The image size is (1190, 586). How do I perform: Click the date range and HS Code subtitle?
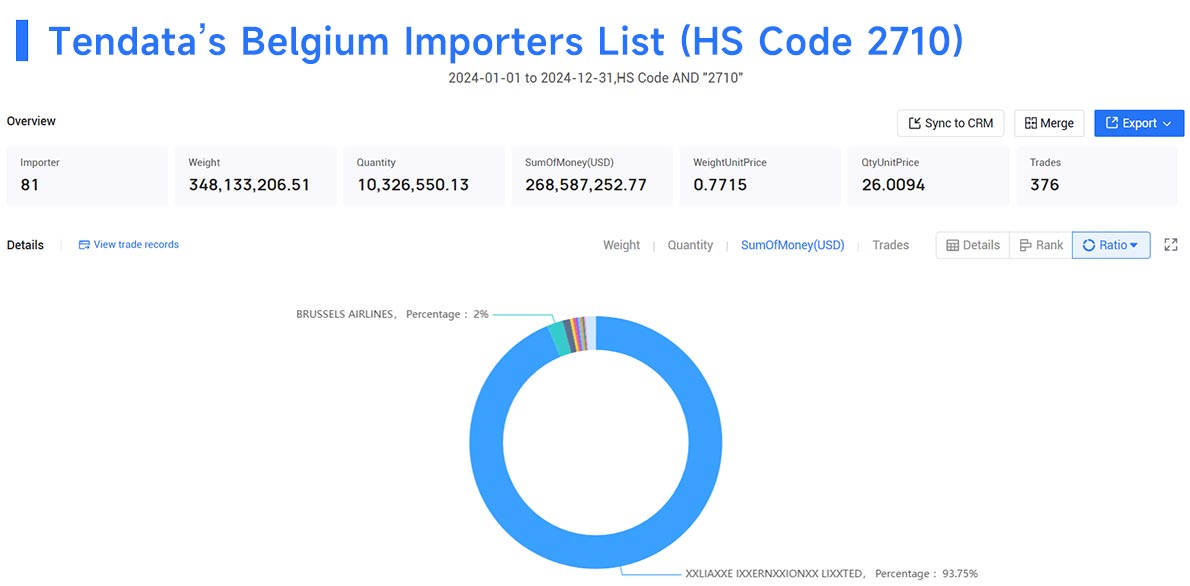[x=595, y=78]
